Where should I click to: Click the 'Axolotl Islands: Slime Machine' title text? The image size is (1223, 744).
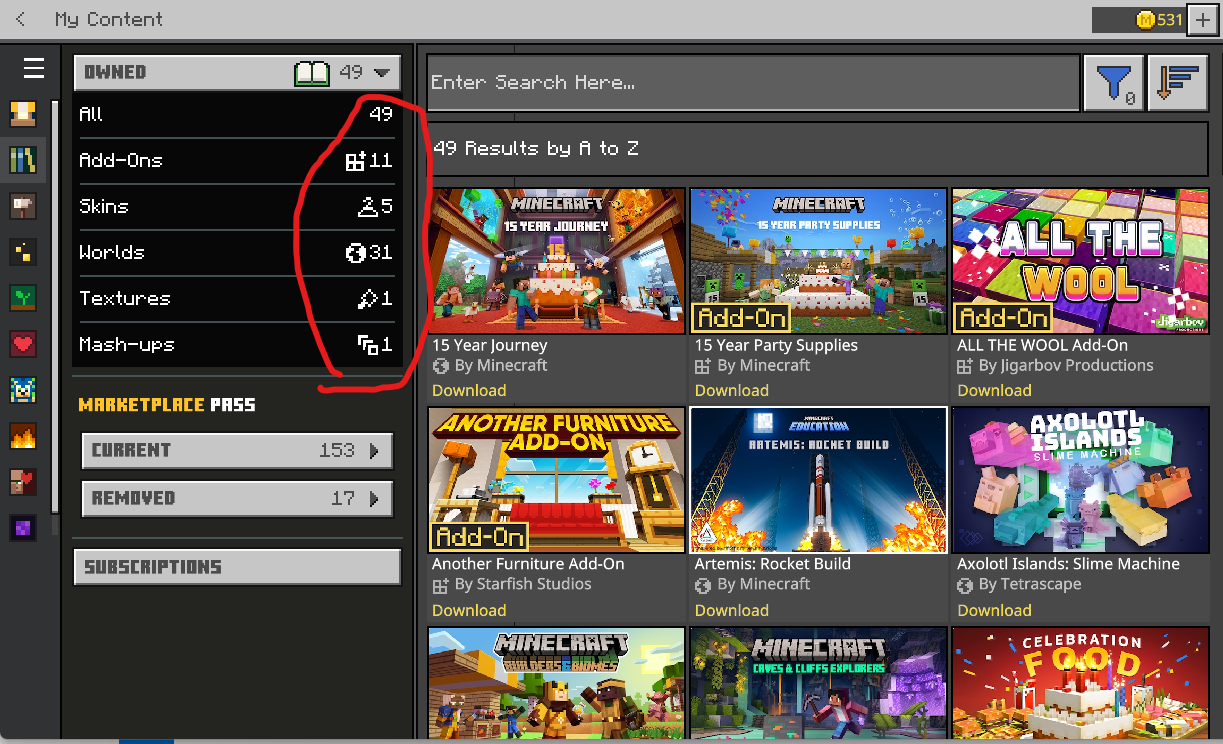[x=1068, y=564]
